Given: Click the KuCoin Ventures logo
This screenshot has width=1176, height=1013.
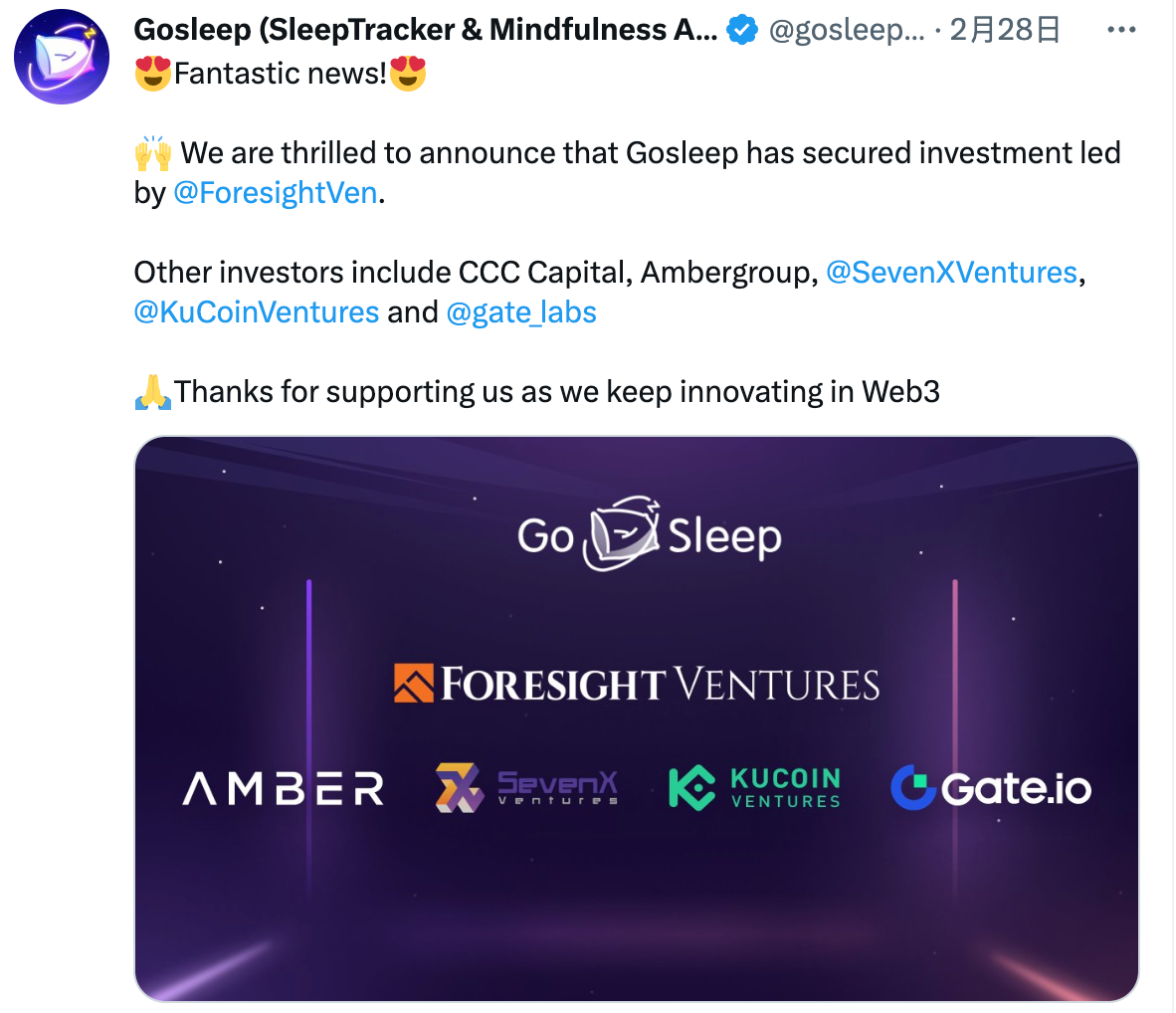Looking at the screenshot, I should tap(753, 786).
